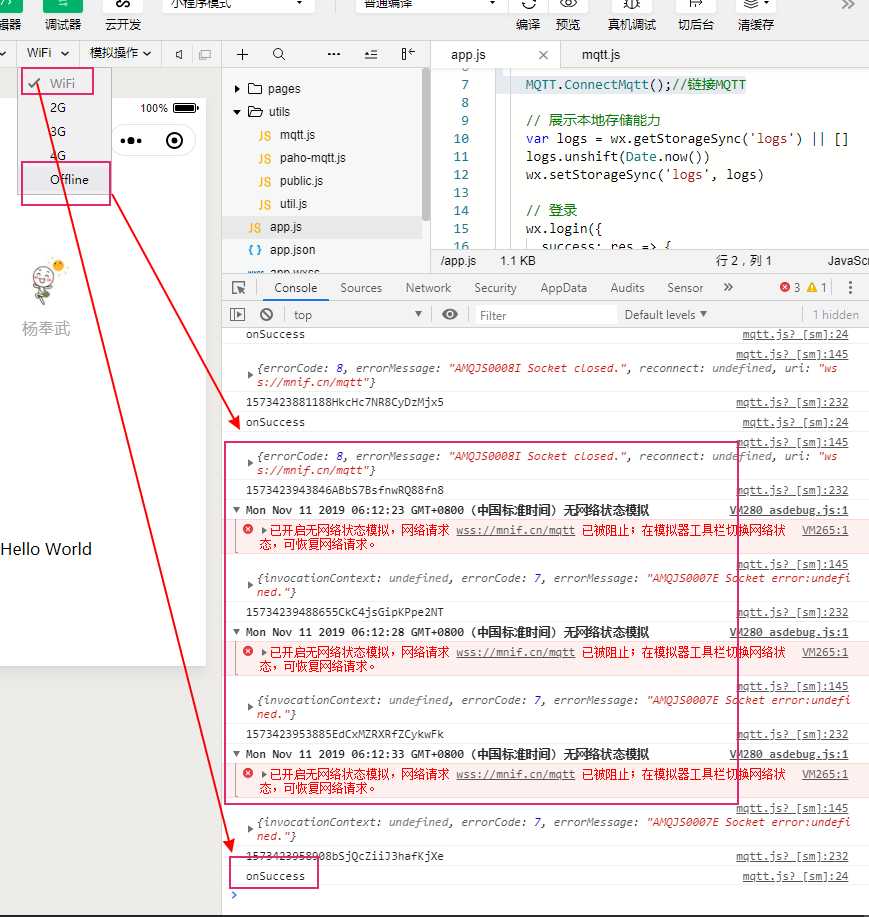Switch to the Network tab

pos(428,288)
